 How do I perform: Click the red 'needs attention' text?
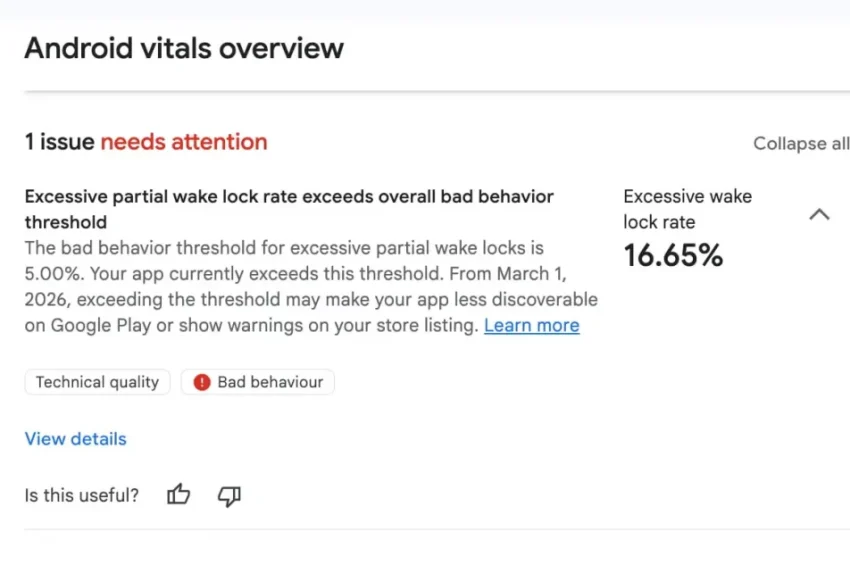pyautogui.click(x=184, y=142)
